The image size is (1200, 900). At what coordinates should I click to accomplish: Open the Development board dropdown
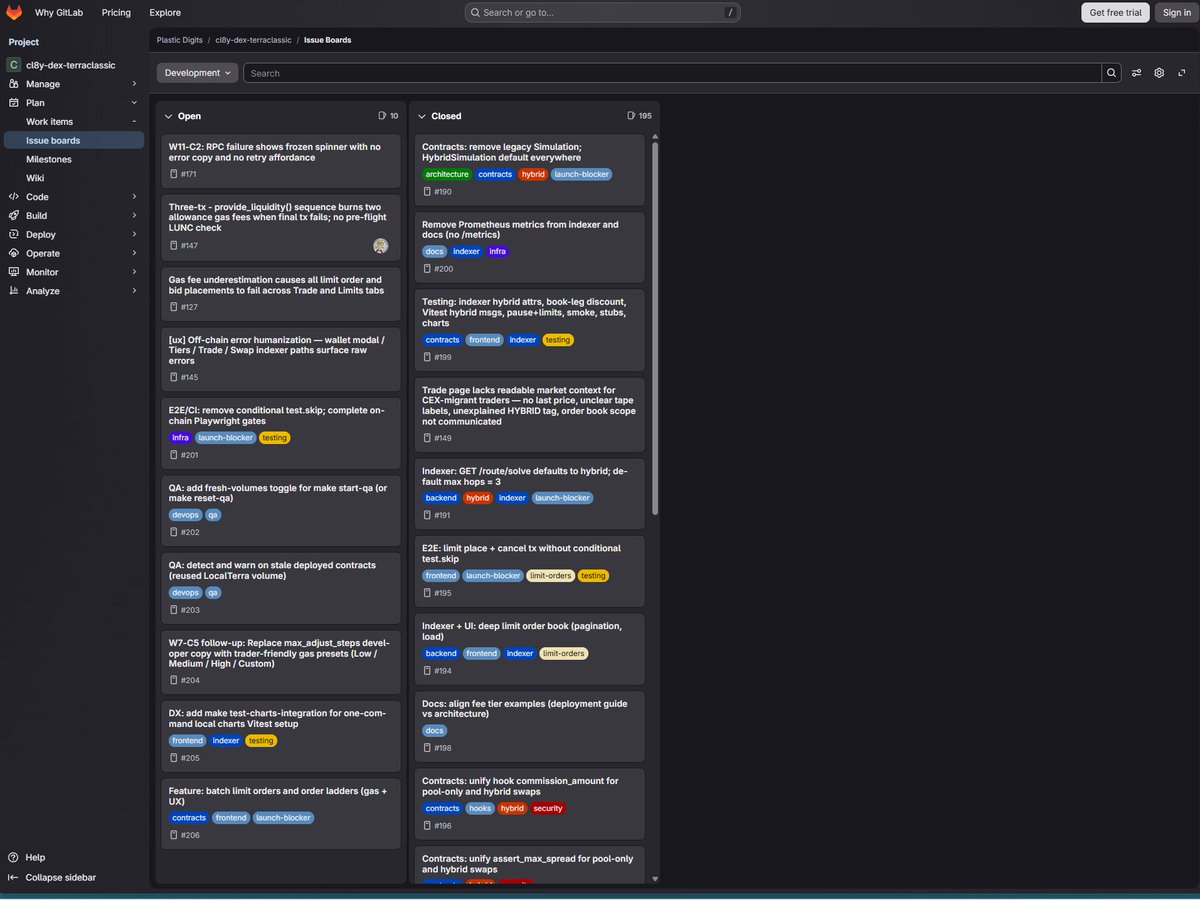click(197, 73)
